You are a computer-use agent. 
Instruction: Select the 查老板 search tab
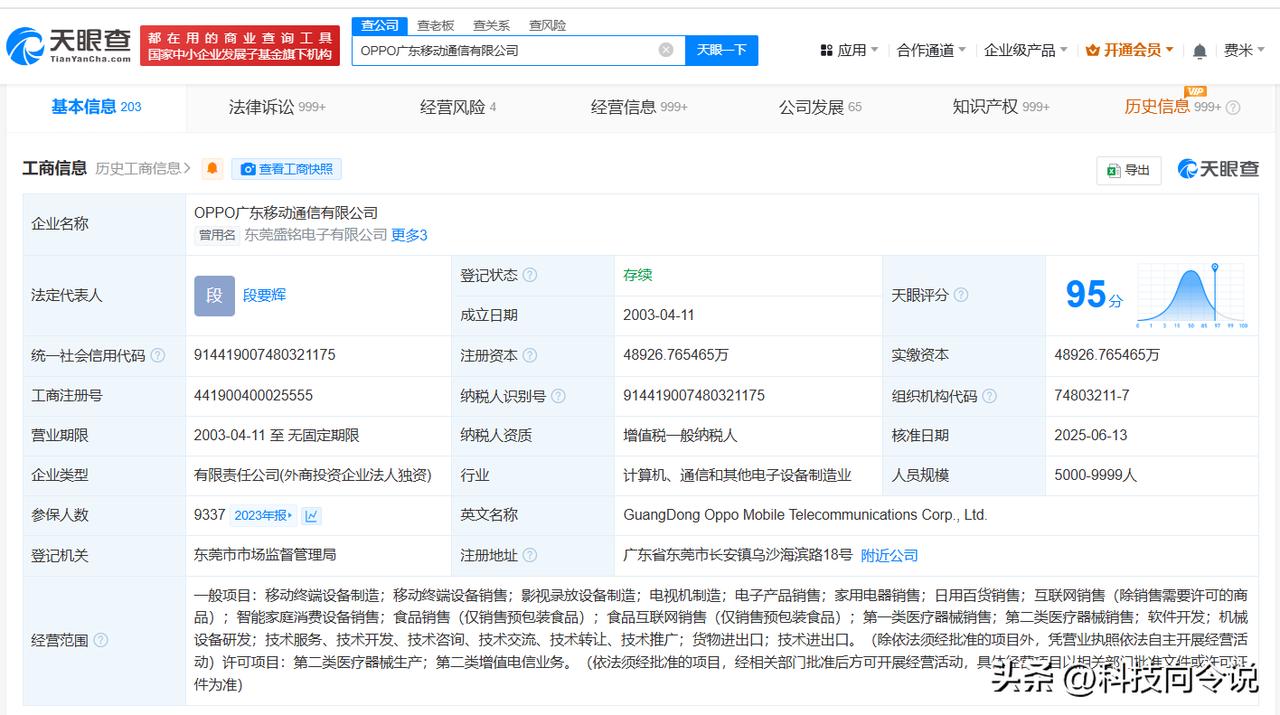coord(435,25)
